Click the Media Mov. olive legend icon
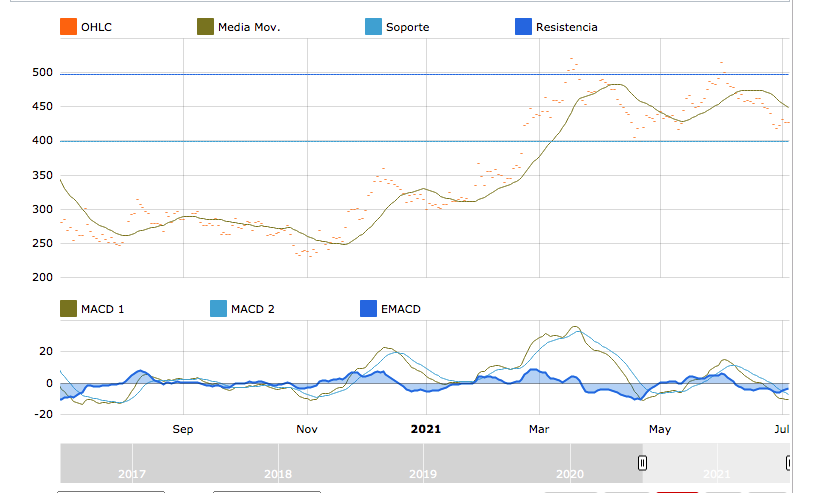Screen dimensions: 814x494 204,27
